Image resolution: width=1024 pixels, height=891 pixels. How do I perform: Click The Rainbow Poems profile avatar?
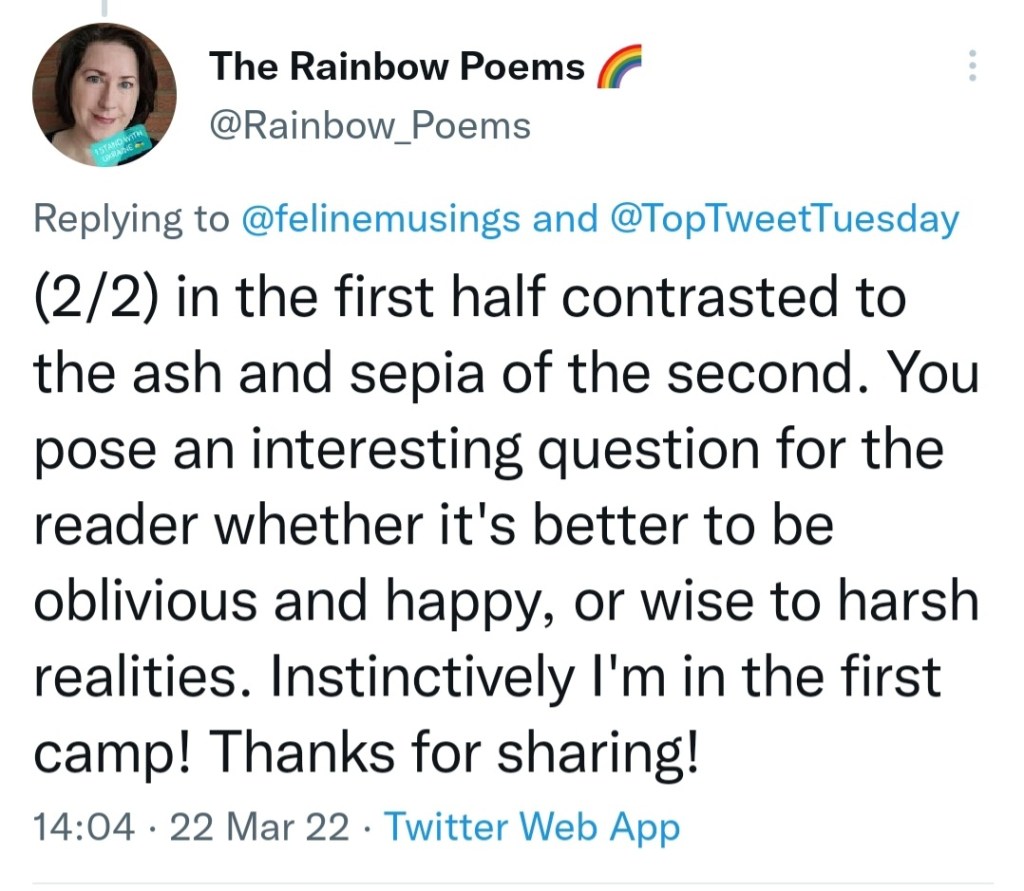click(104, 94)
